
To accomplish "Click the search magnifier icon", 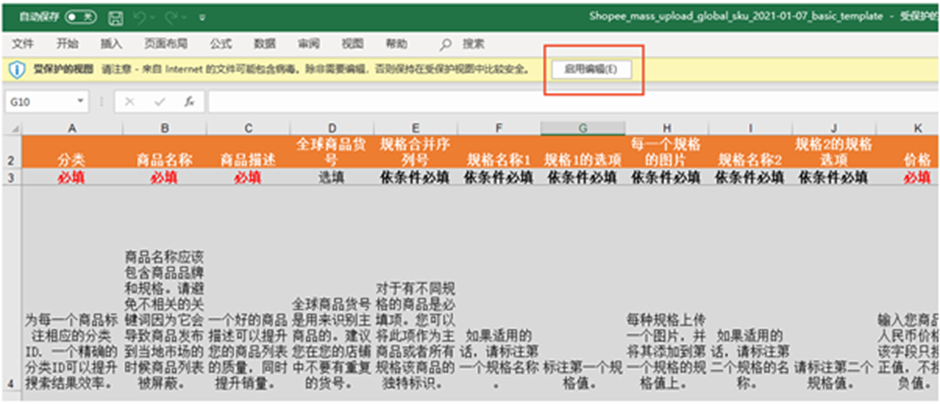I will 445,44.
